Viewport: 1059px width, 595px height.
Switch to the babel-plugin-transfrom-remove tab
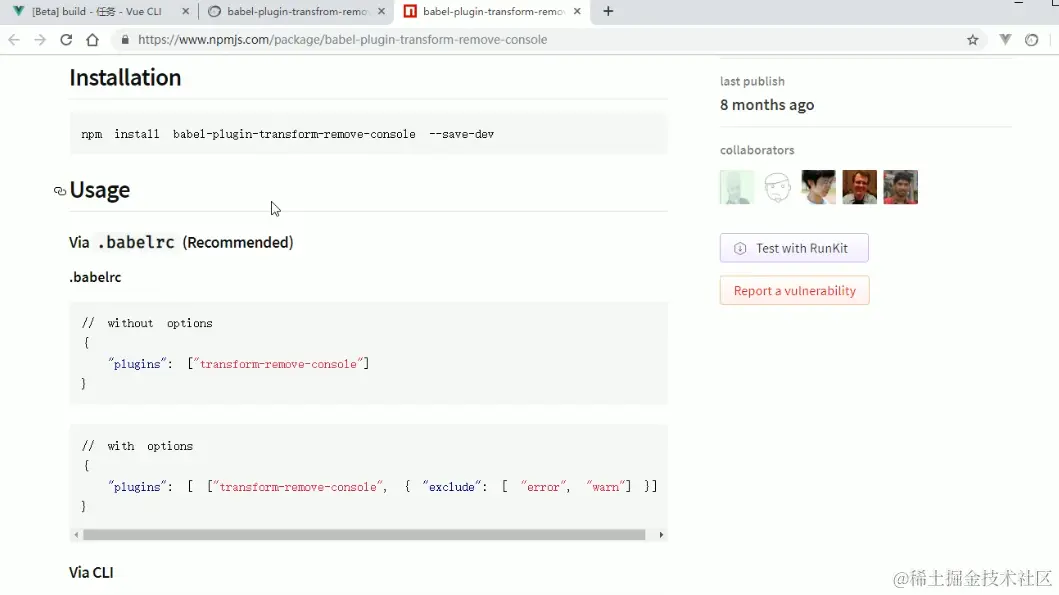tap(296, 11)
